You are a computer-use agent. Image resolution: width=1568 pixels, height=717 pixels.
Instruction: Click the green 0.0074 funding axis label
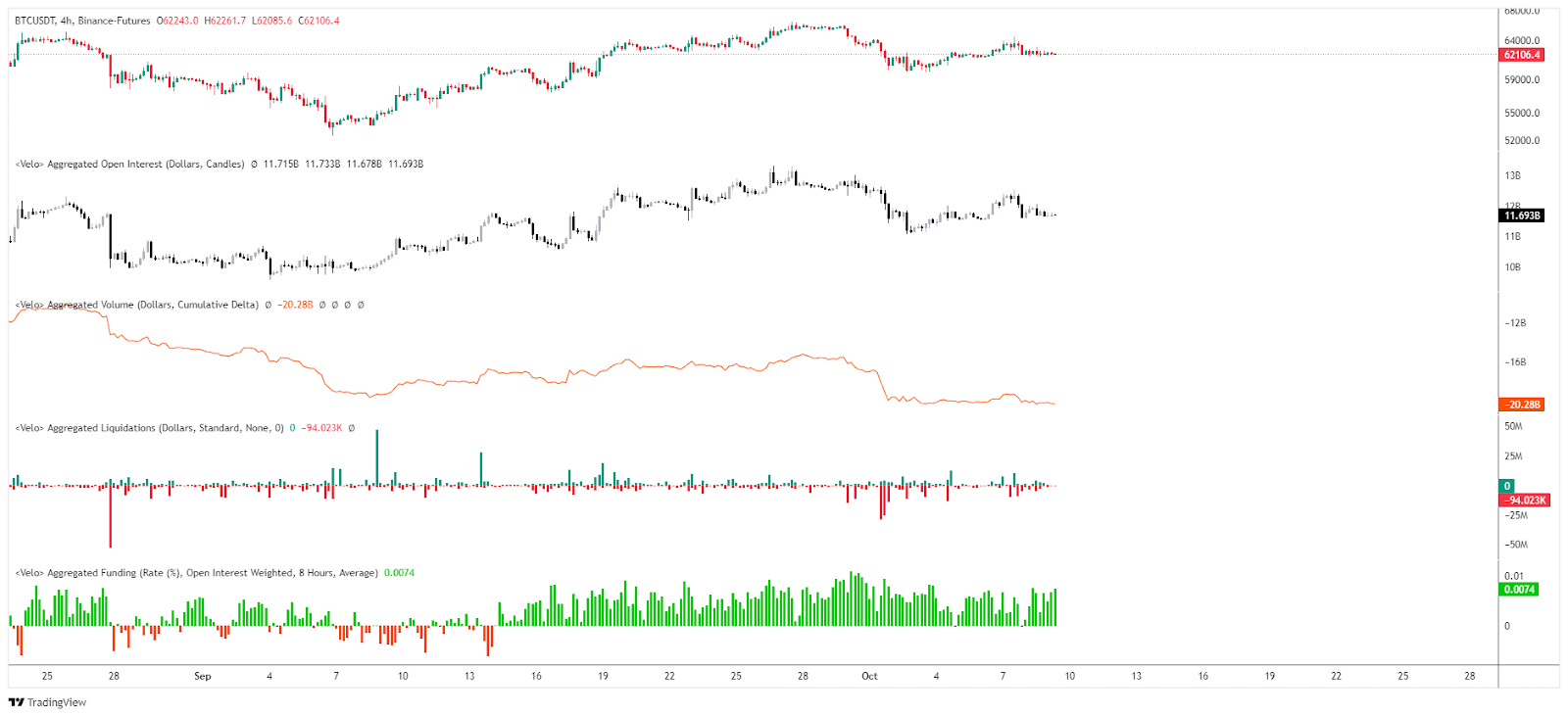(x=1520, y=590)
